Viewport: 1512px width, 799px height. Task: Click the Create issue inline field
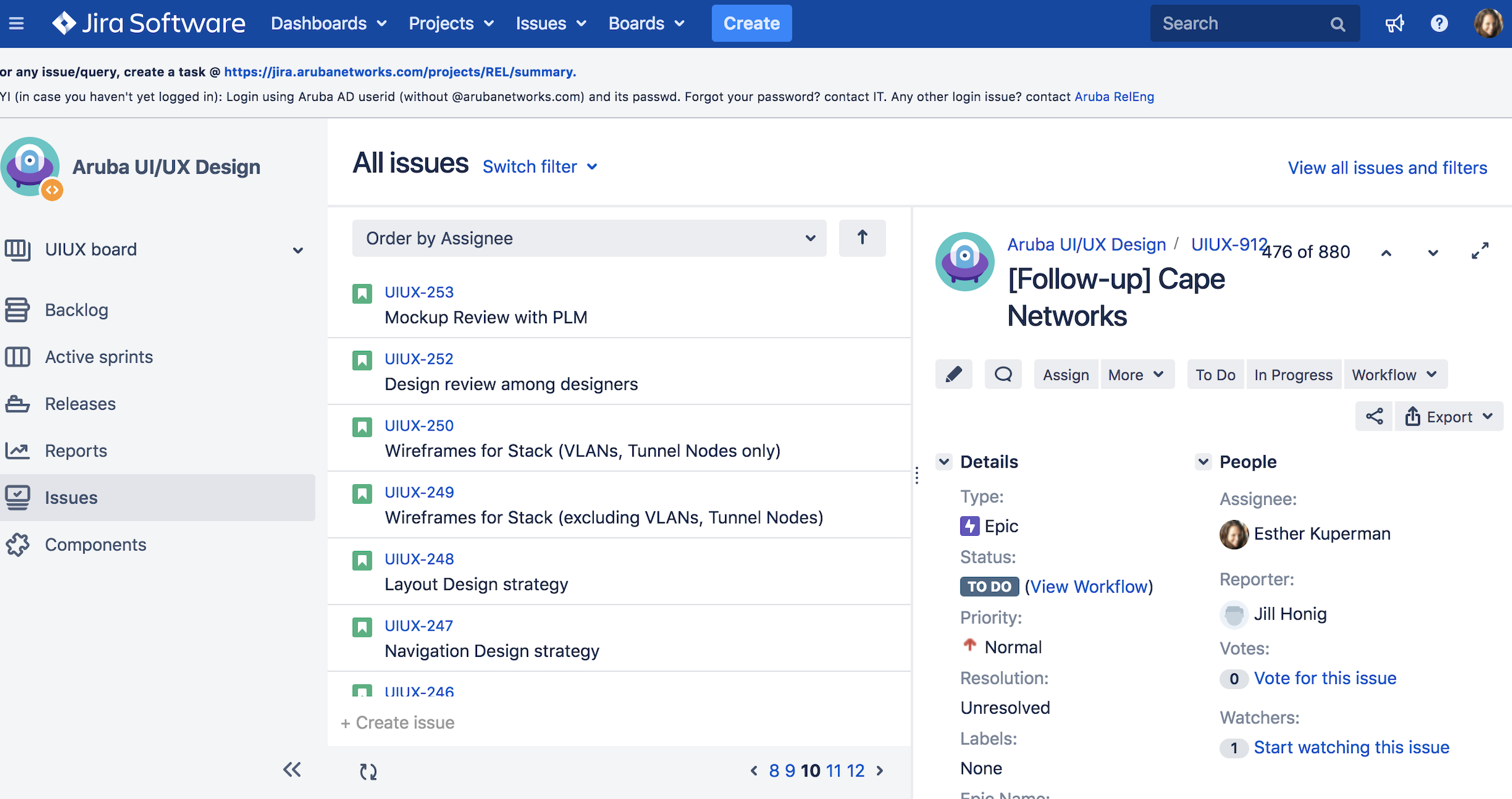pyautogui.click(x=398, y=723)
